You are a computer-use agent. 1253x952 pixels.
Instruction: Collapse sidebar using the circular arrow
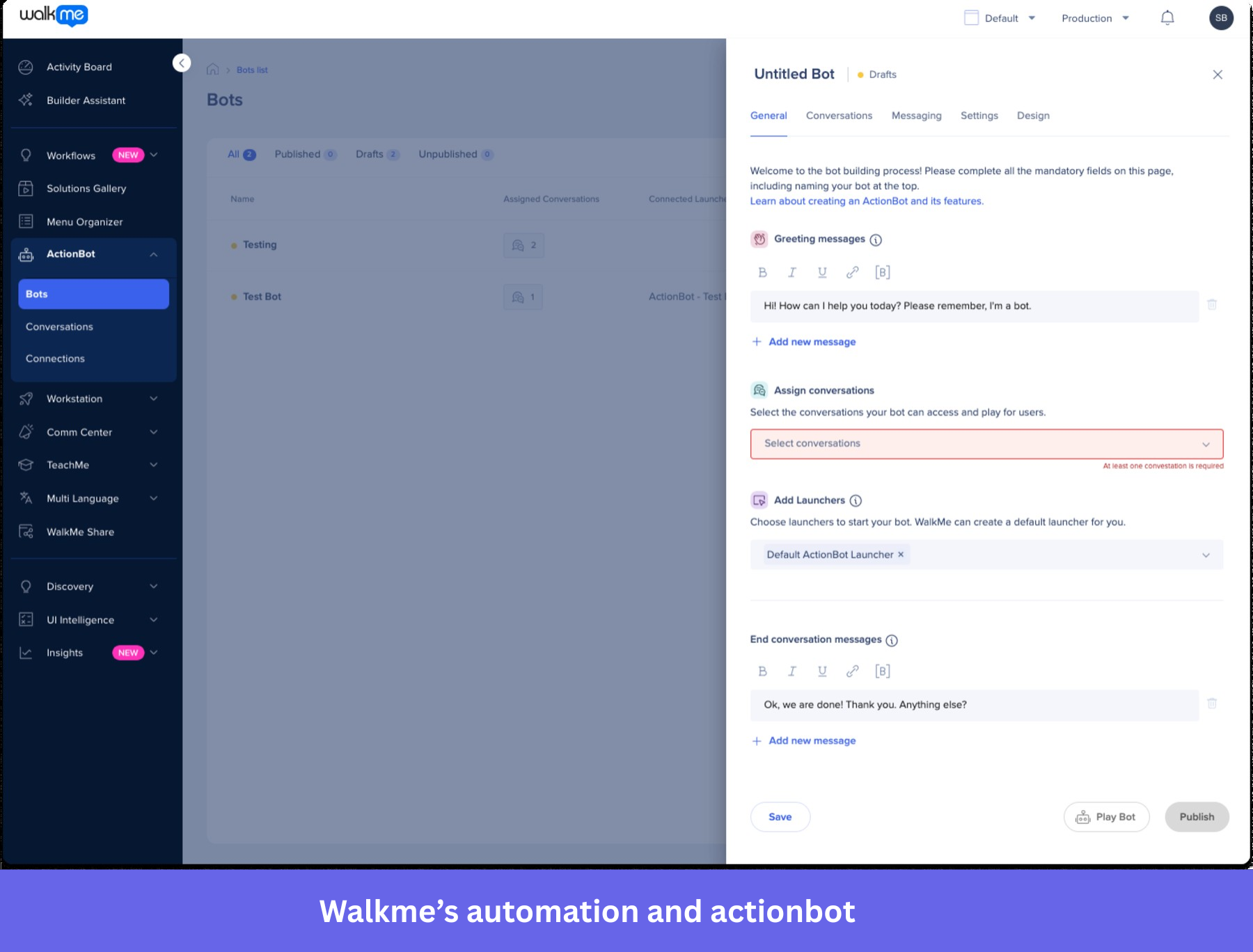pos(182,63)
